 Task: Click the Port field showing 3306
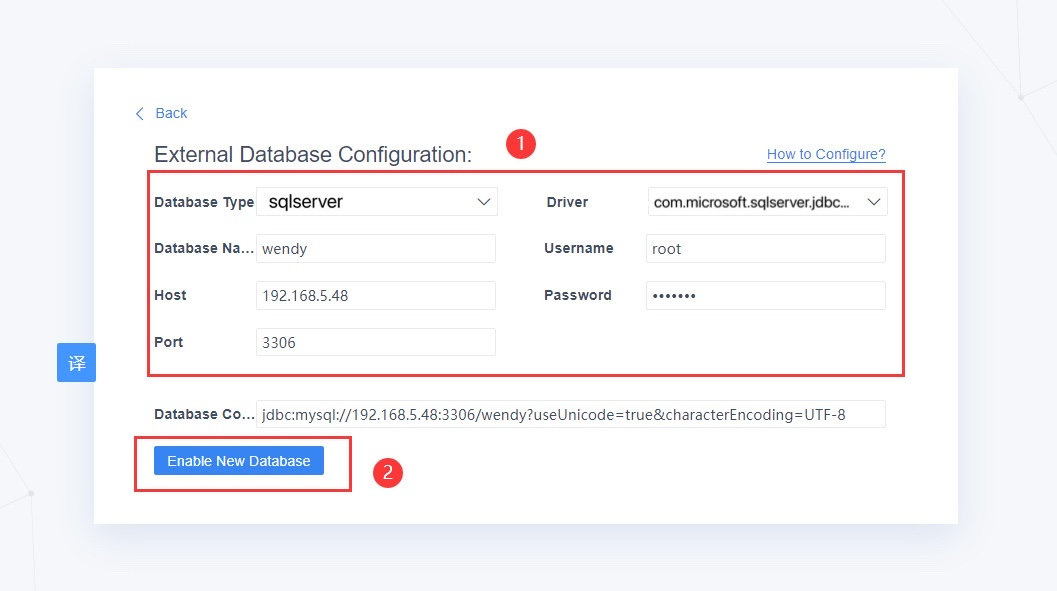[x=376, y=341]
